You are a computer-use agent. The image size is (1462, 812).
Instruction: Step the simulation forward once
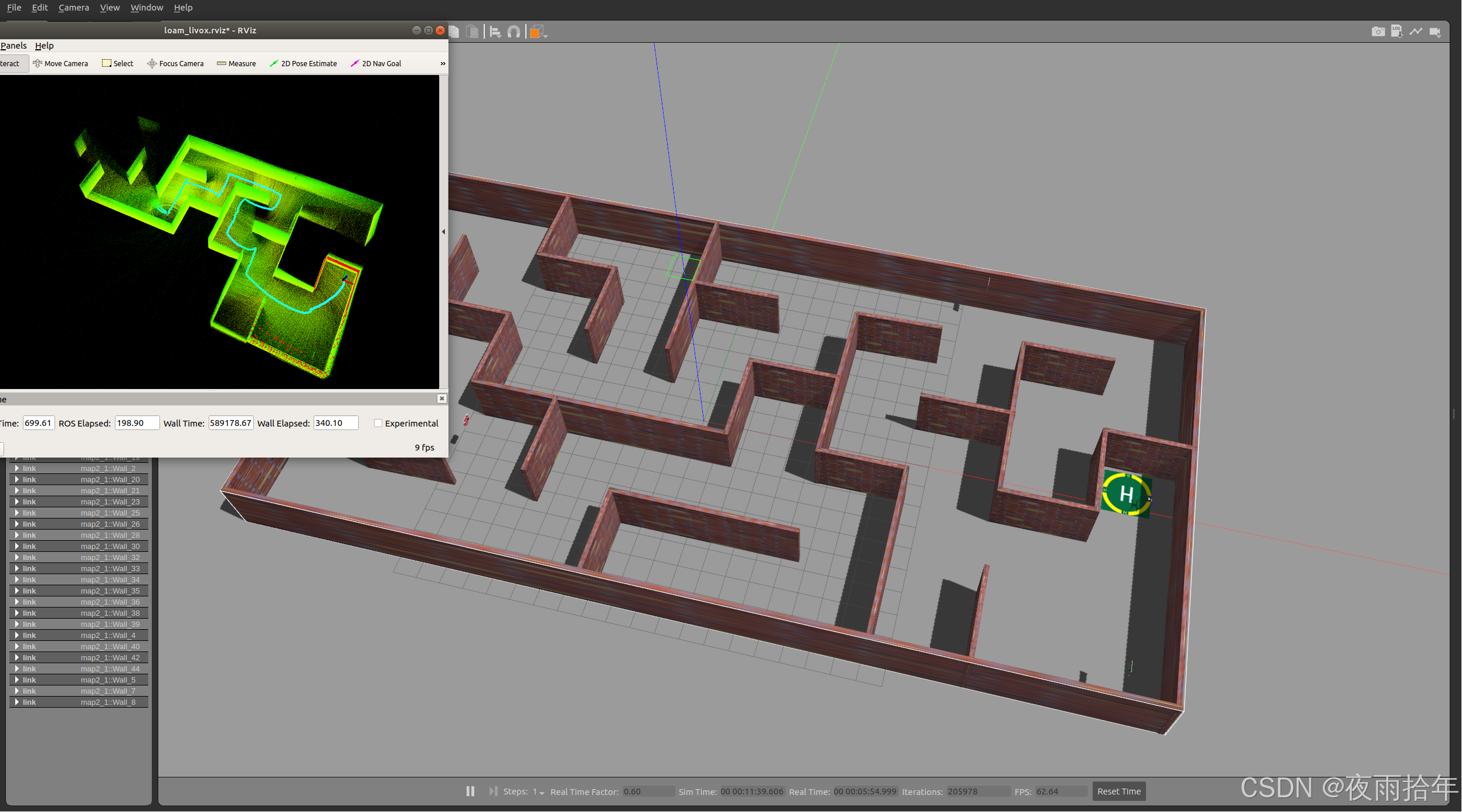(x=493, y=791)
